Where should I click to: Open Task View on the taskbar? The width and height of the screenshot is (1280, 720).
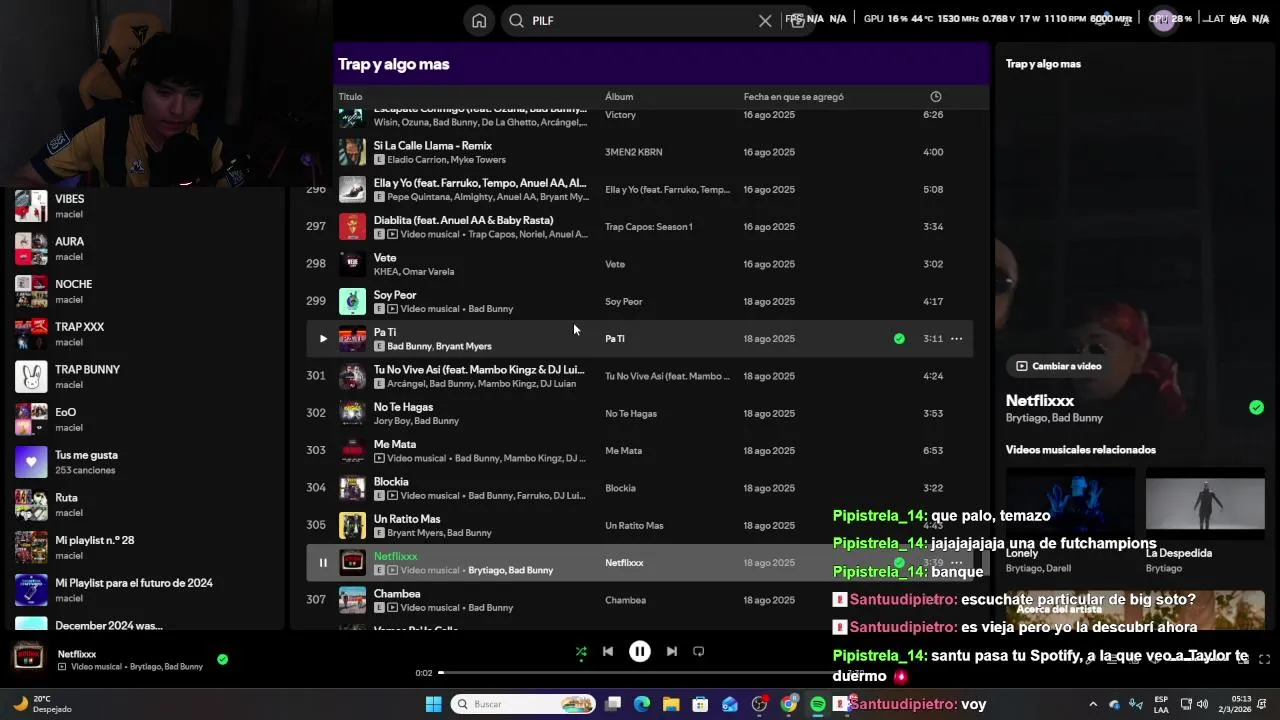613,704
